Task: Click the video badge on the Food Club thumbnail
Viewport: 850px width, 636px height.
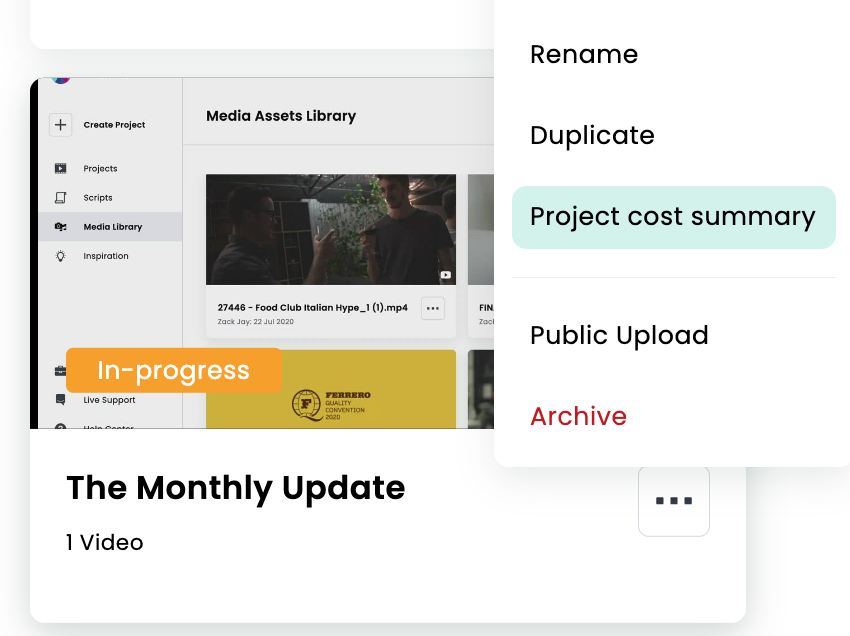Action: click(445, 275)
